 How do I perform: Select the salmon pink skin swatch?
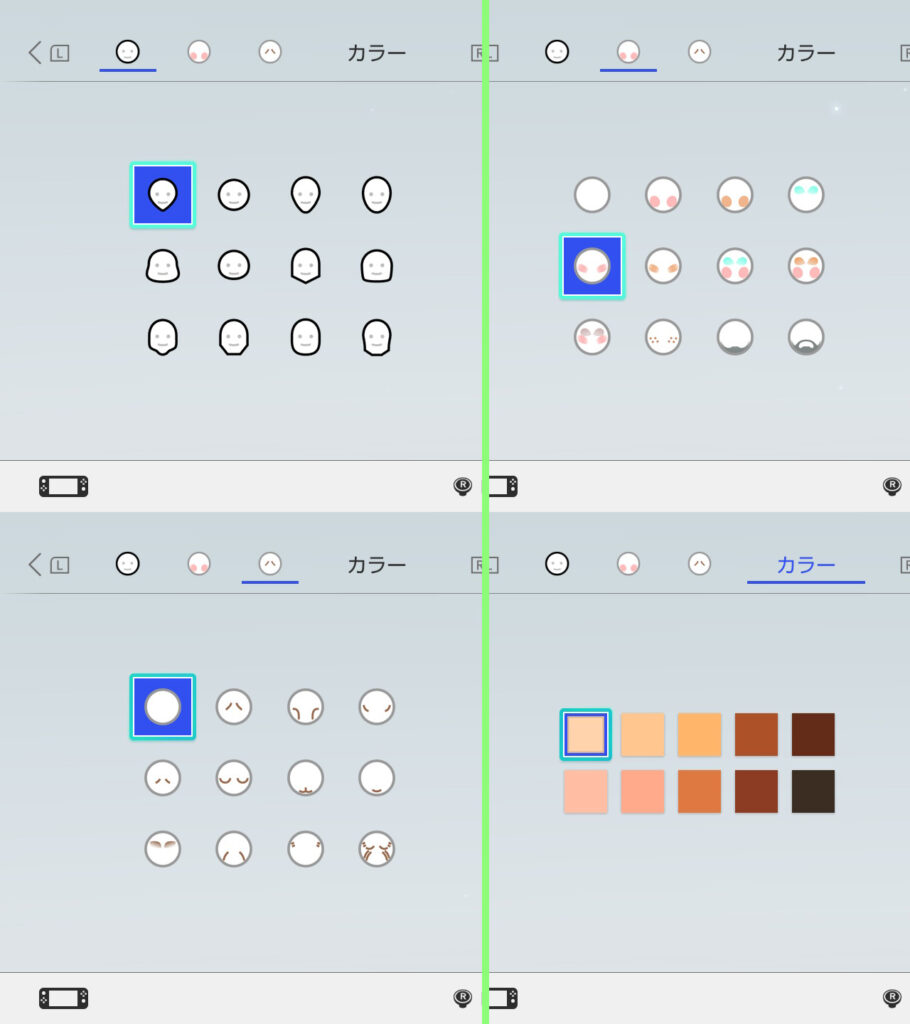pyautogui.click(x=642, y=791)
